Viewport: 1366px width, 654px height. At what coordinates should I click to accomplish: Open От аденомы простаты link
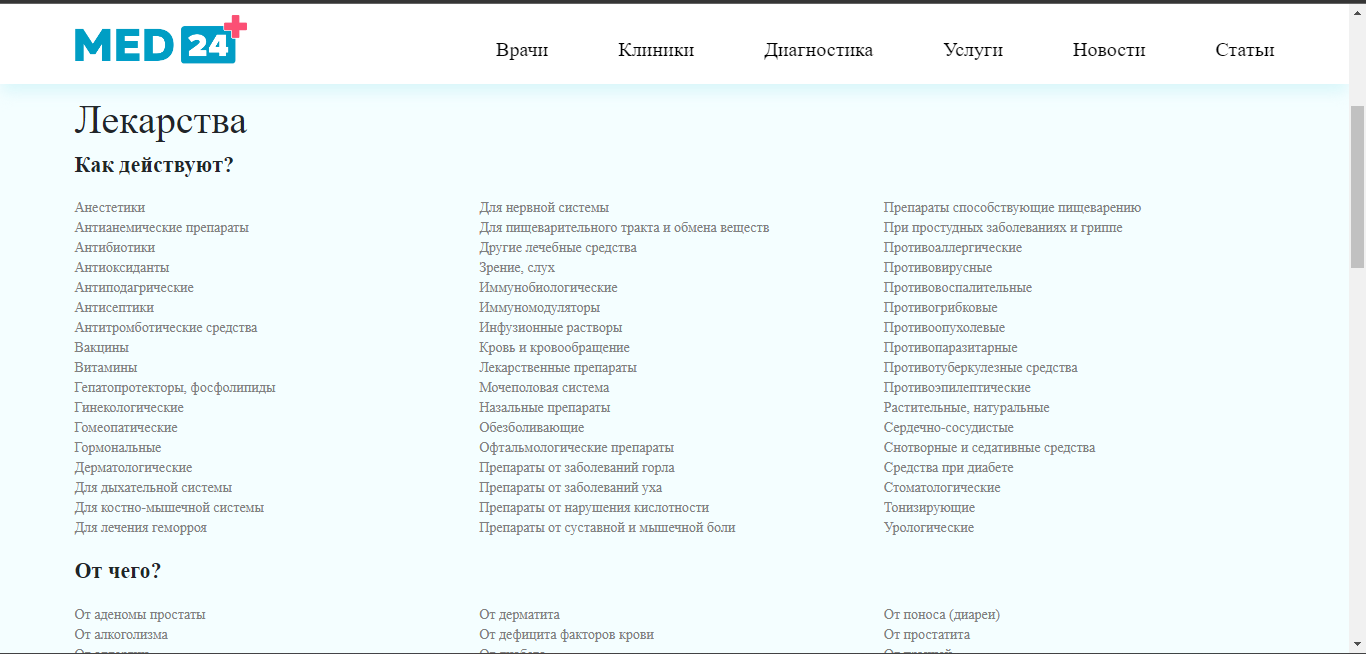click(x=140, y=615)
